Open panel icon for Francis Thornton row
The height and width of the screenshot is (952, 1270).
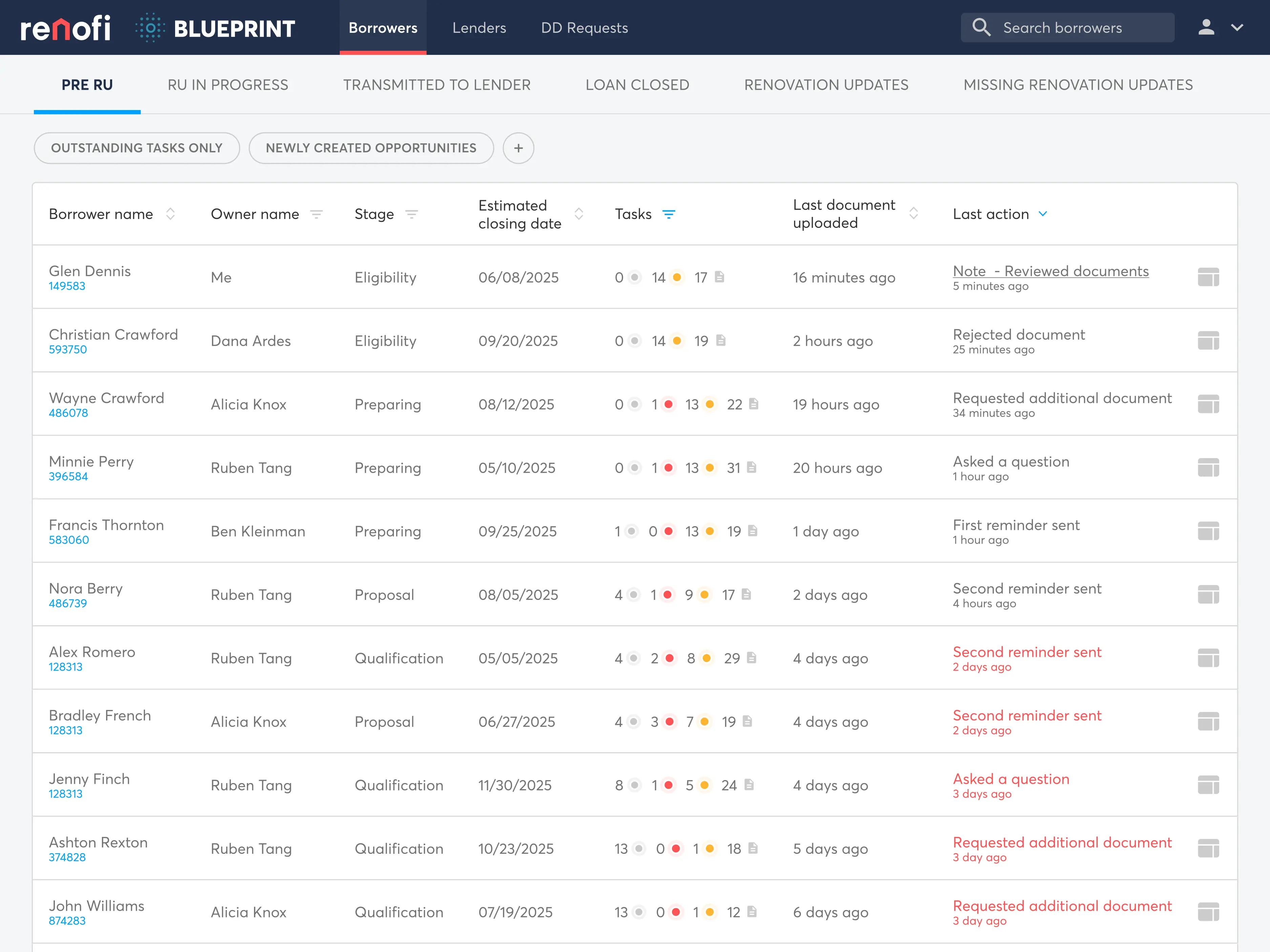[1208, 532]
